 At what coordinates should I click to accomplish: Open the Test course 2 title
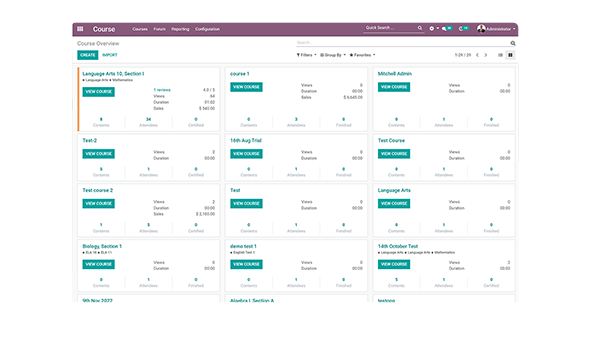[97, 190]
